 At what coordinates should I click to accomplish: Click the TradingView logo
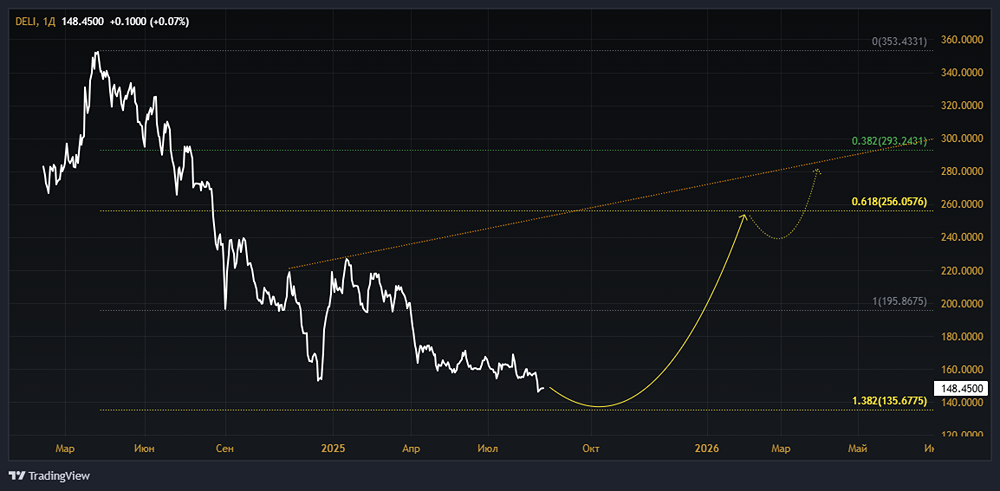click(x=49, y=476)
